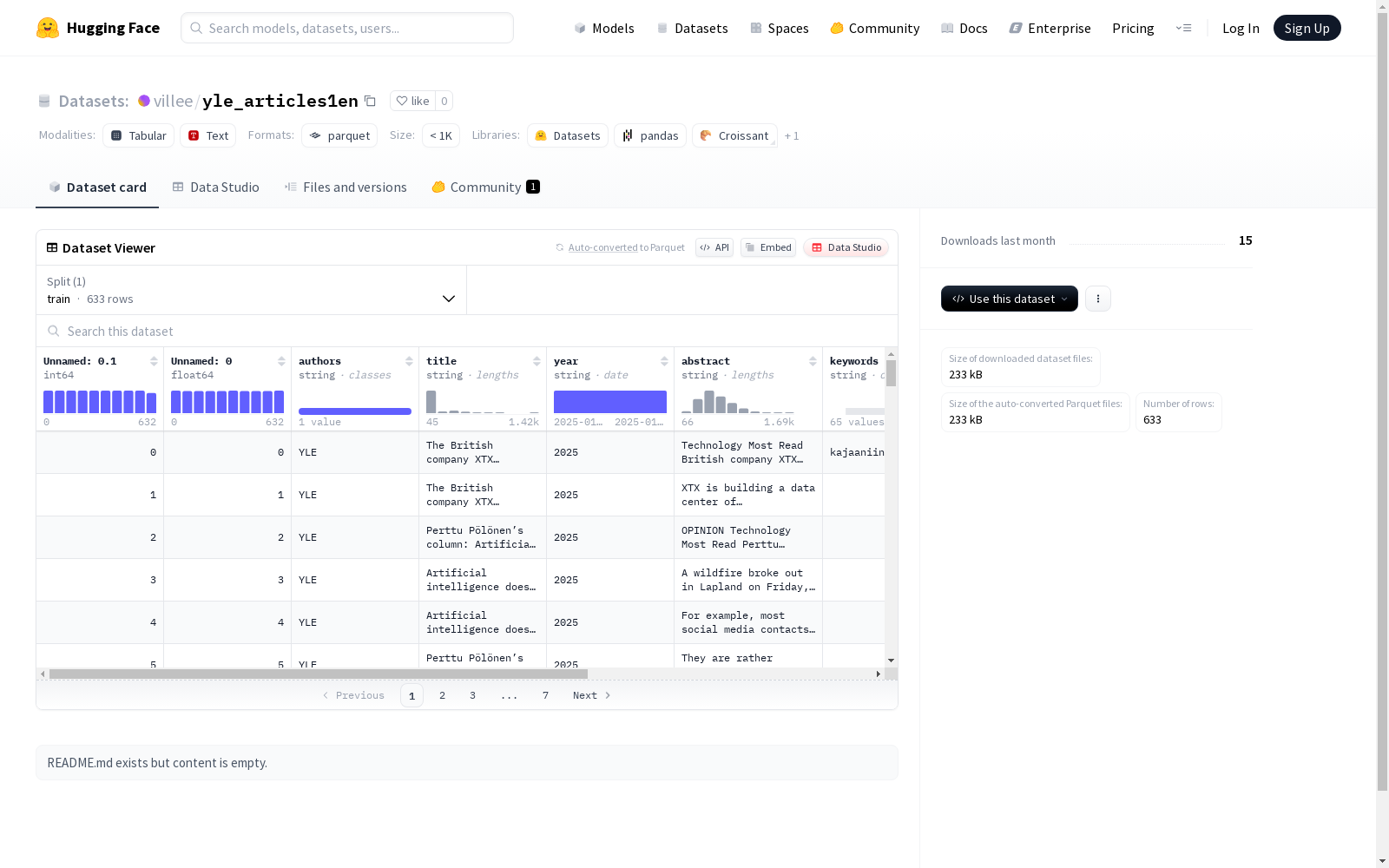Click the heart like button
The height and width of the screenshot is (868, 1389).
click(412, 101)
